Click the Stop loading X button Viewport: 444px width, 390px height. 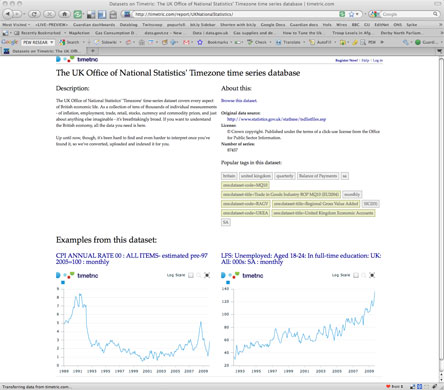[x=49, y=14]
